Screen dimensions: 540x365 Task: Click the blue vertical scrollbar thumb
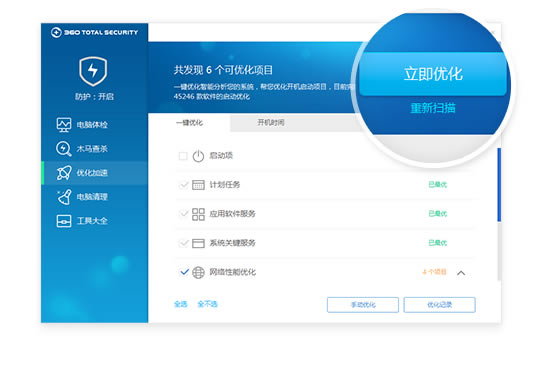499,185
